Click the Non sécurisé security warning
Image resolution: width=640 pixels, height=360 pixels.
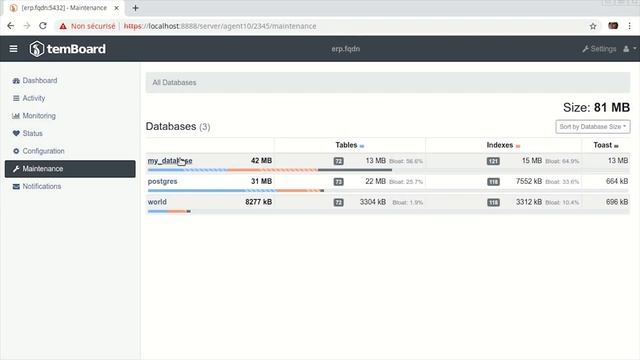(87, 26)
